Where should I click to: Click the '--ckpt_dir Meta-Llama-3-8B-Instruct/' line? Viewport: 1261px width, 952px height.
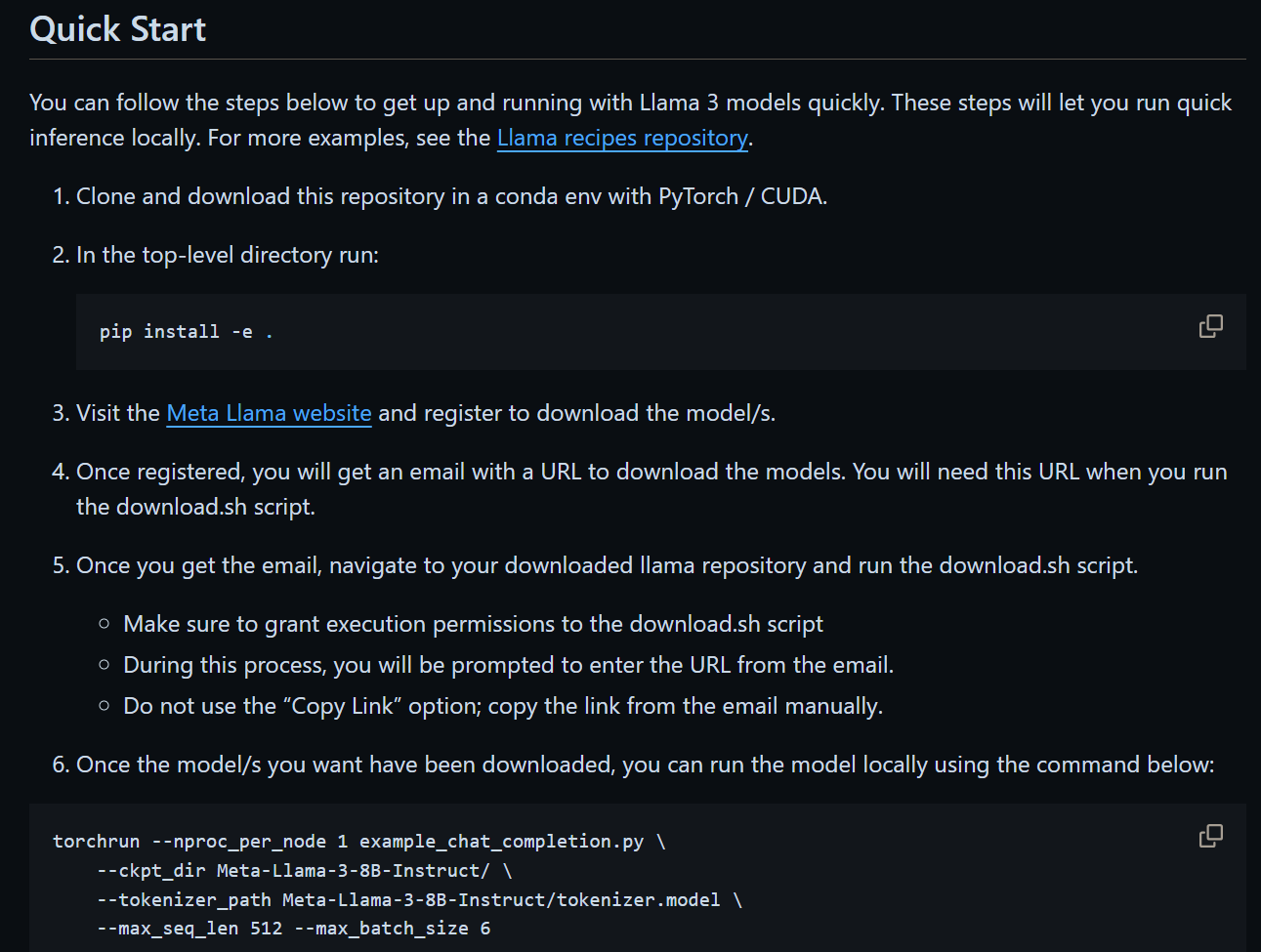pos(305,871)
